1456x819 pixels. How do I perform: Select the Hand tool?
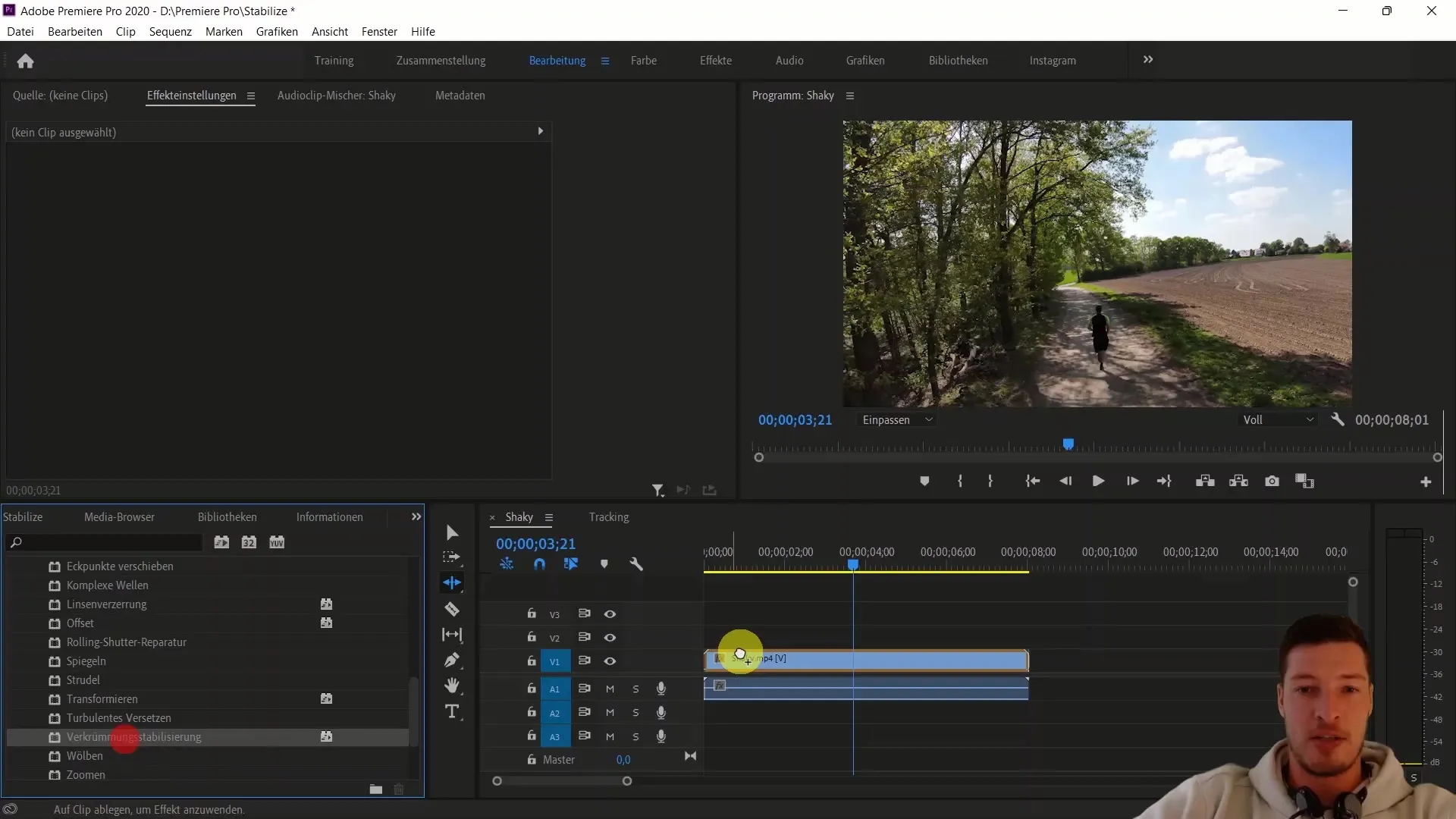click(452, 686)
